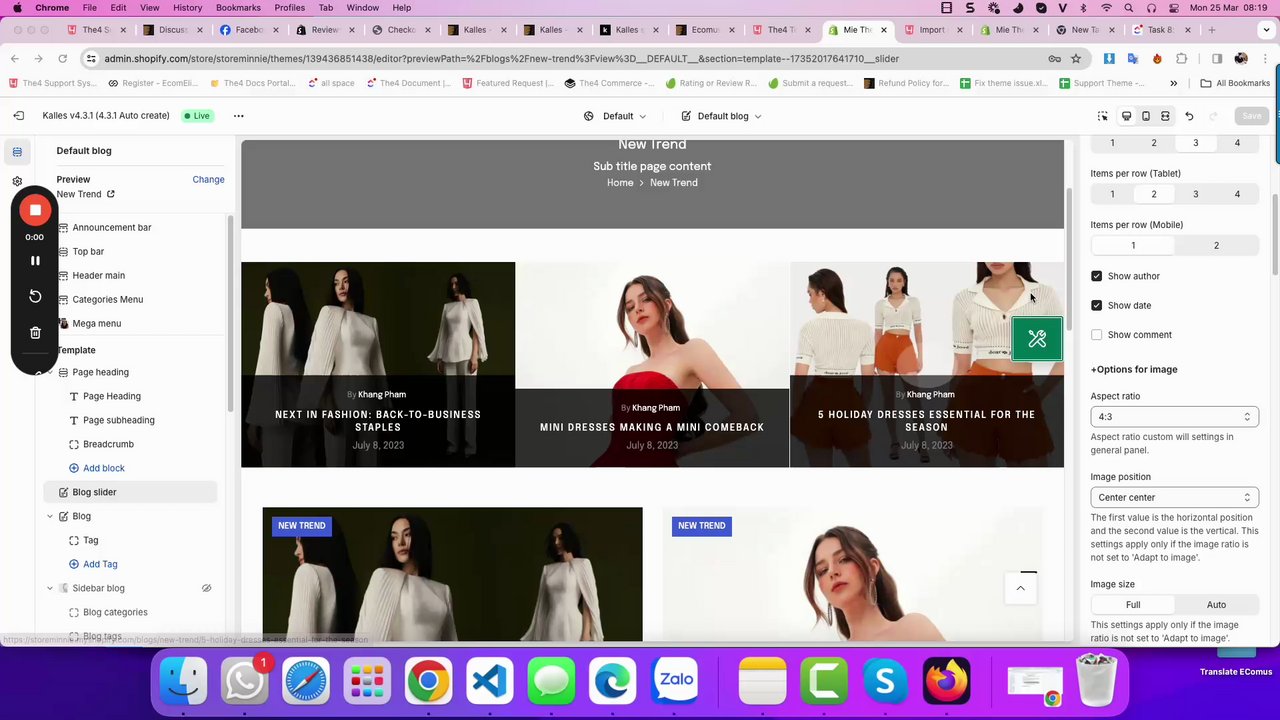Enable the Show comment checkbox
1280x720 pixels.
(1097, 335)
